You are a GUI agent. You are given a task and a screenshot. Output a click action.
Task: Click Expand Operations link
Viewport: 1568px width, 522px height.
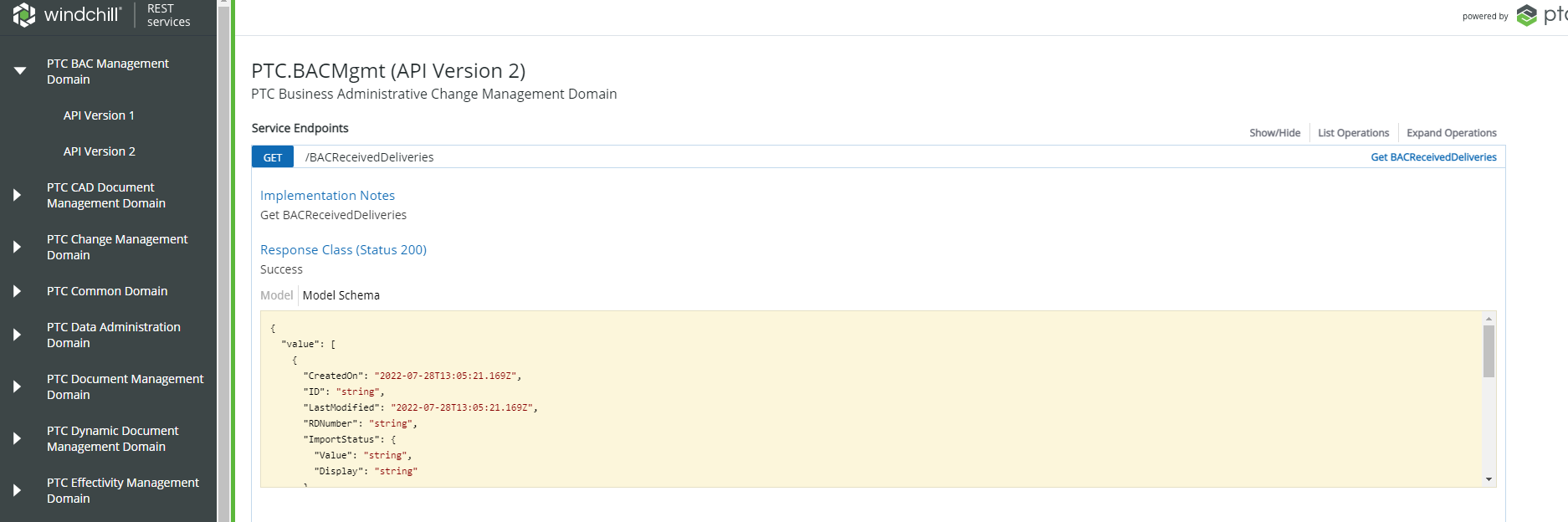coord(1451,133)
